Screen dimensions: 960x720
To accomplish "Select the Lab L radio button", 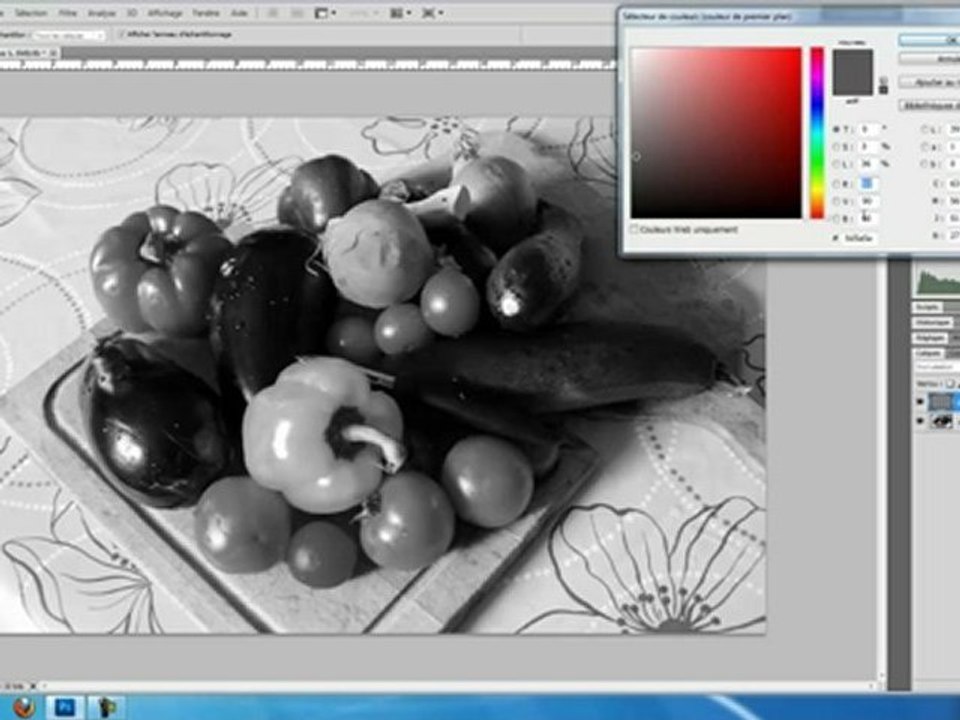I will (x=925, y=130).
